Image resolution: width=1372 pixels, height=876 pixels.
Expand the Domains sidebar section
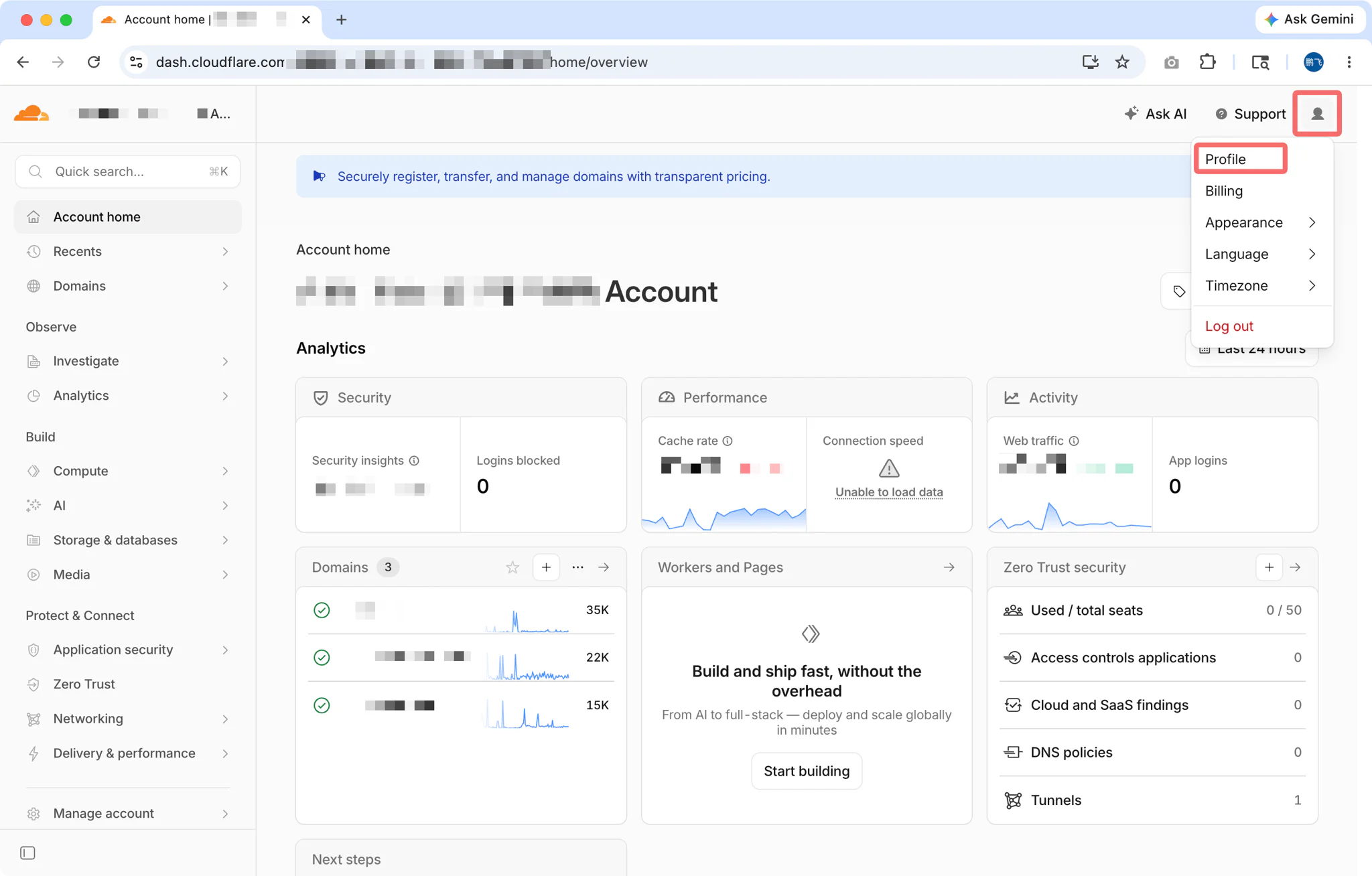(x=128, y=286)
